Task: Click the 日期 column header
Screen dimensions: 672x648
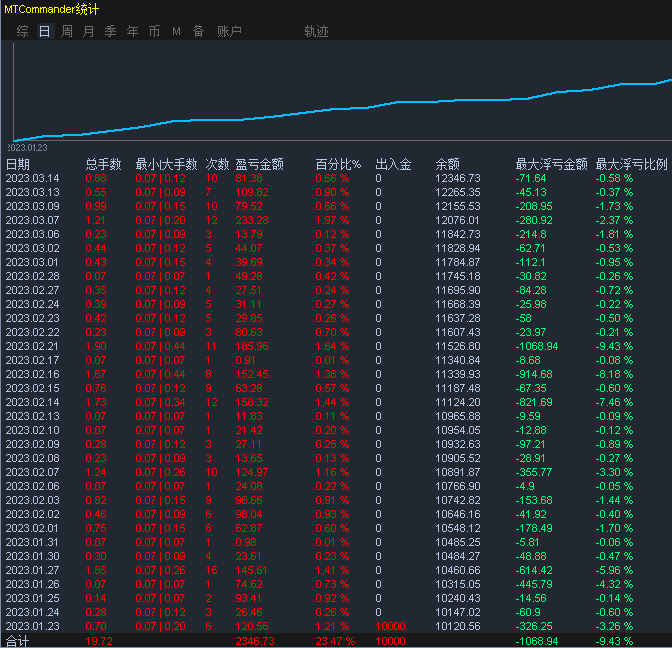Action: point(18,164)
